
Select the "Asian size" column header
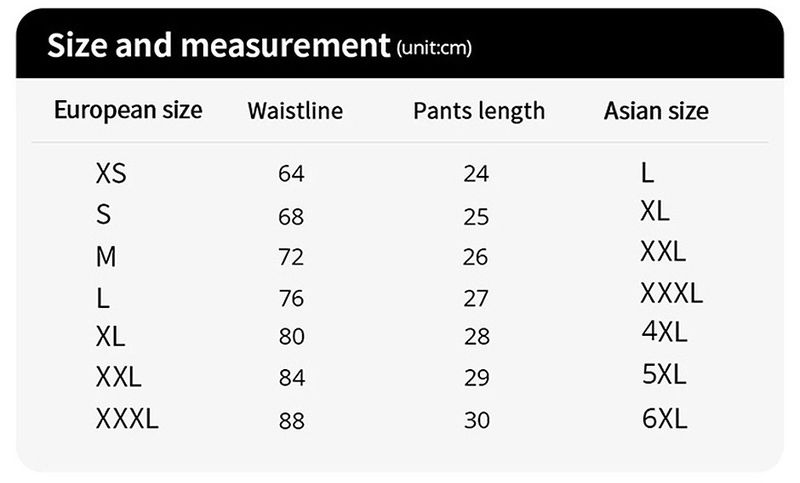[656, 111]
